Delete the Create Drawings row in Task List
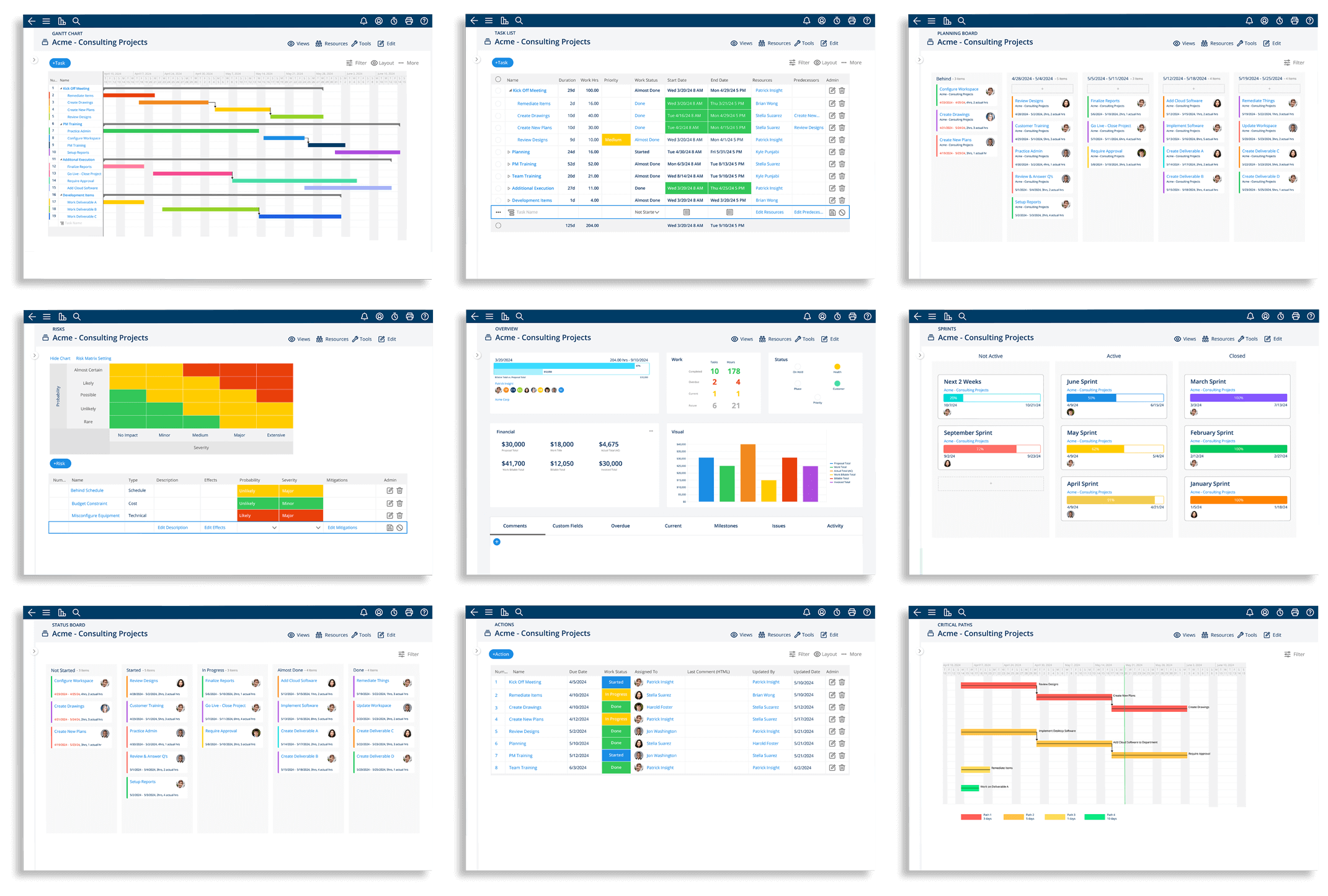 point(842,115)
